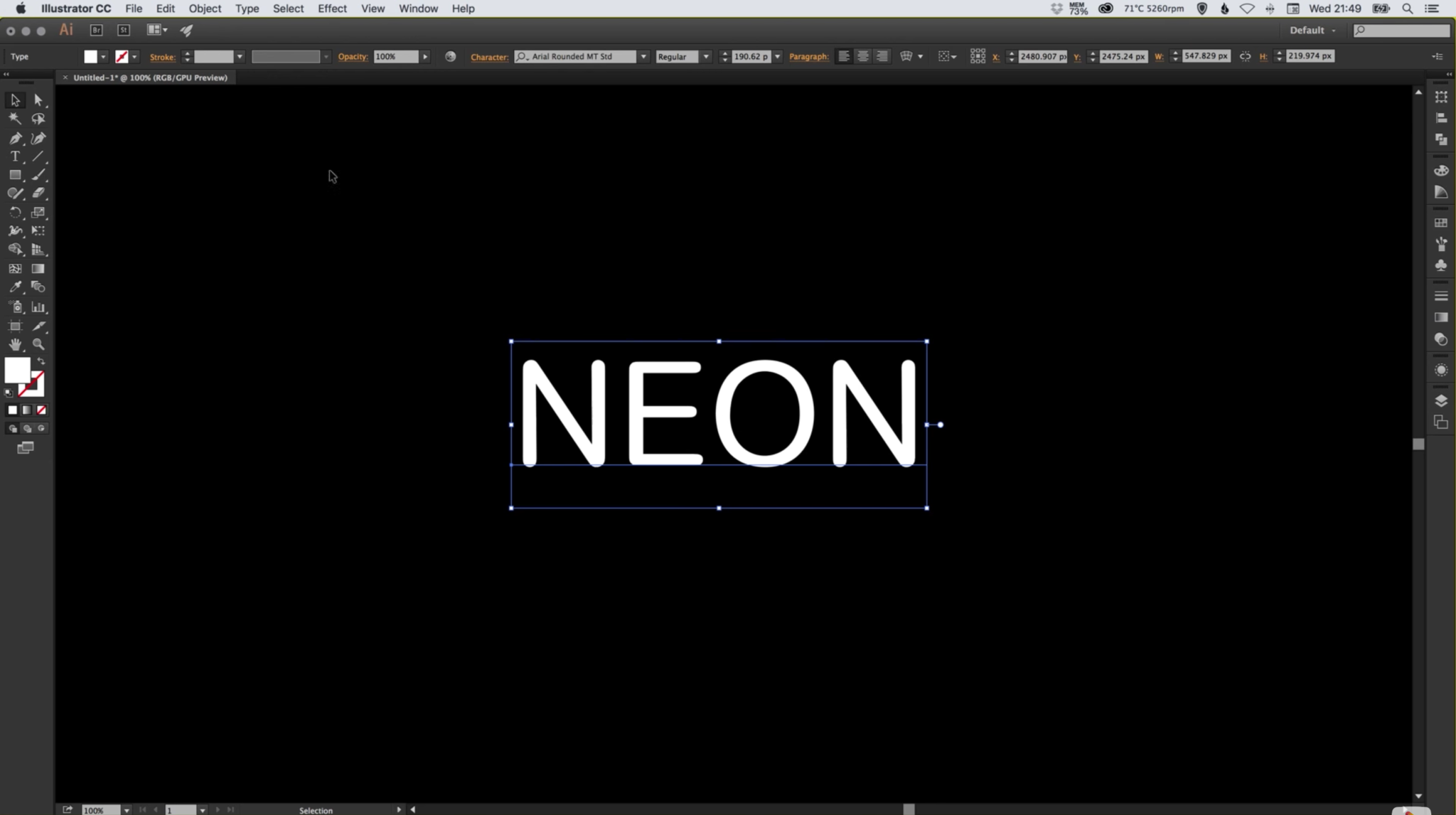Select the Selection tool (black arrow)
This screenshot has width=1456, height=815.
tap(15, 100)
